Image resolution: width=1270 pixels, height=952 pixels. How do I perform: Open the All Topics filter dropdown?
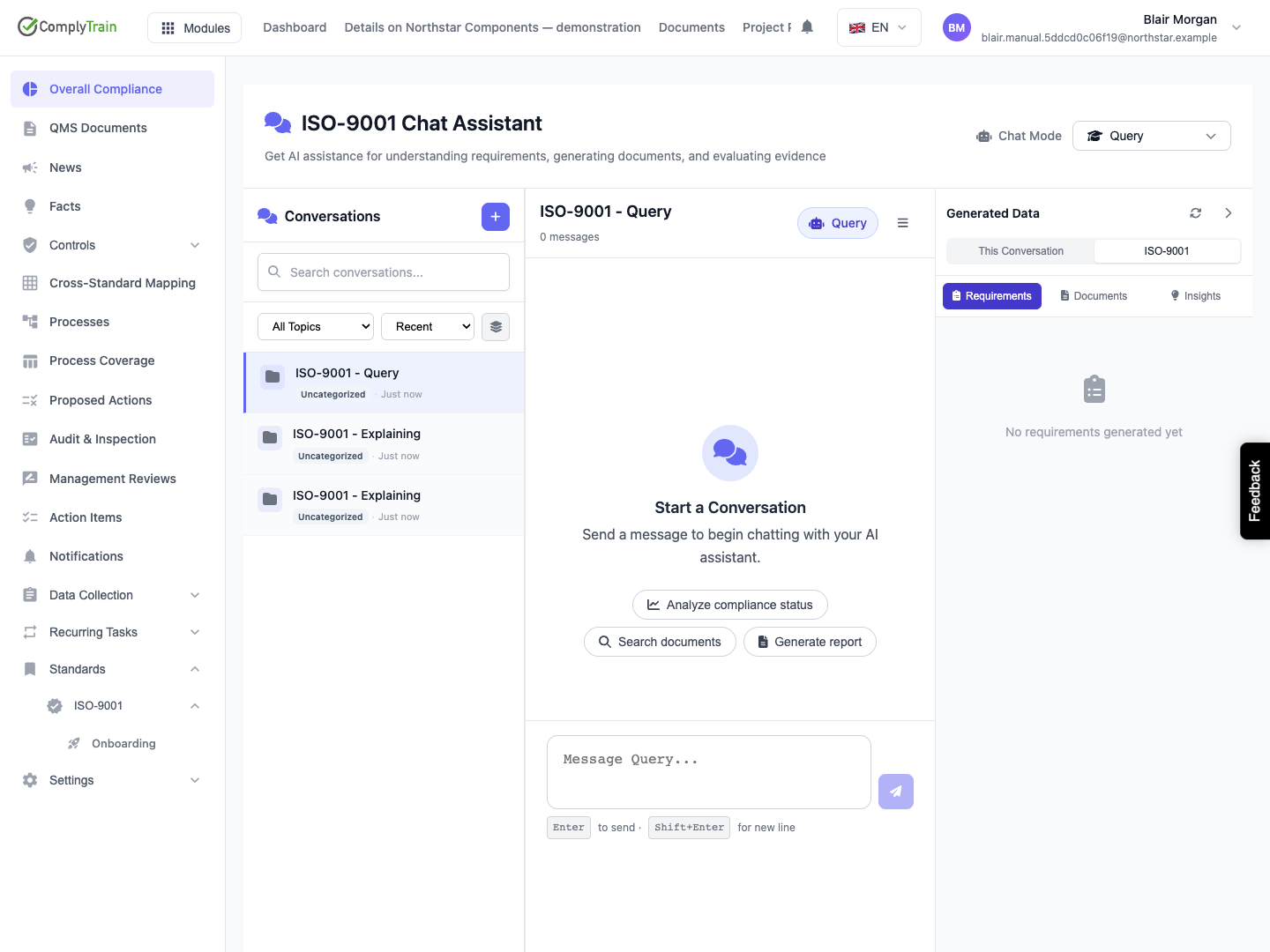pyautogui.click(x=316, y=327)
